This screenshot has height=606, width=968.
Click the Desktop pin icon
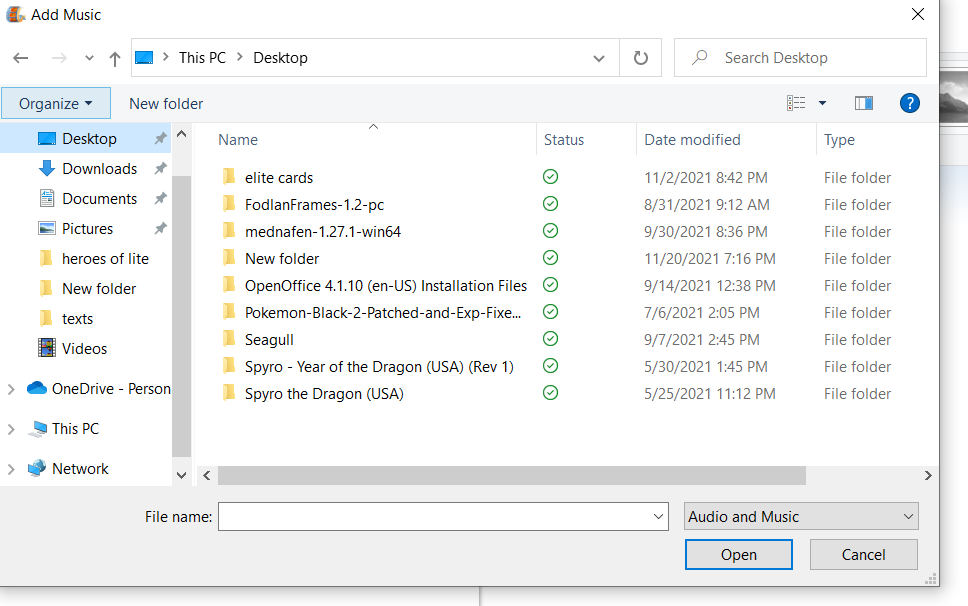click(x=161, y=138)
